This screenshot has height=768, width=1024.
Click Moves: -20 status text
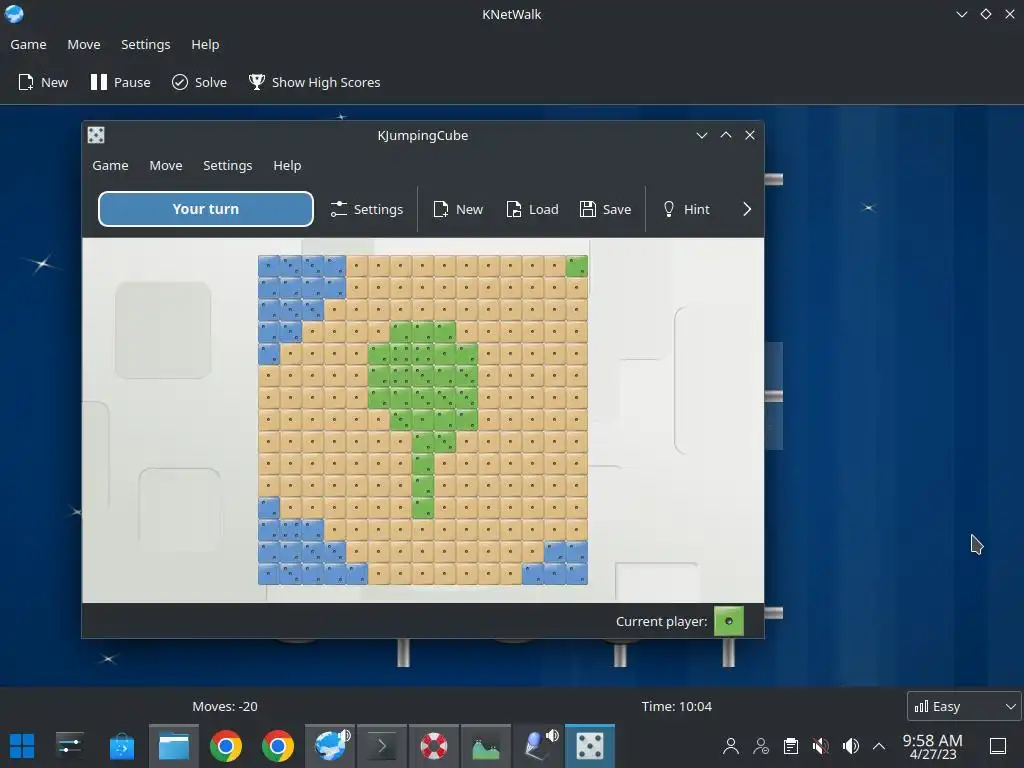pyautogui.click(x=225, y=706)
